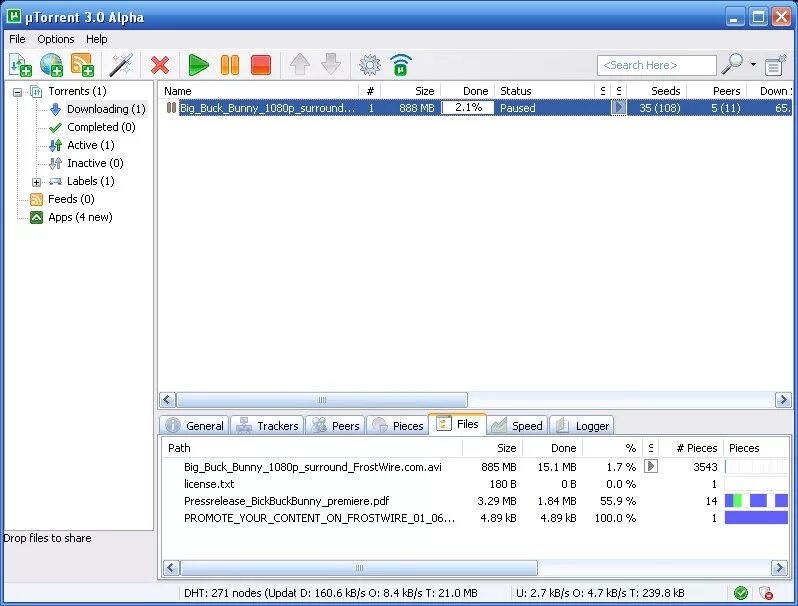This screenshot has width=798, height=606.
Task: Click the magnifying glass search icon
Action: click(x=732, y=65)
